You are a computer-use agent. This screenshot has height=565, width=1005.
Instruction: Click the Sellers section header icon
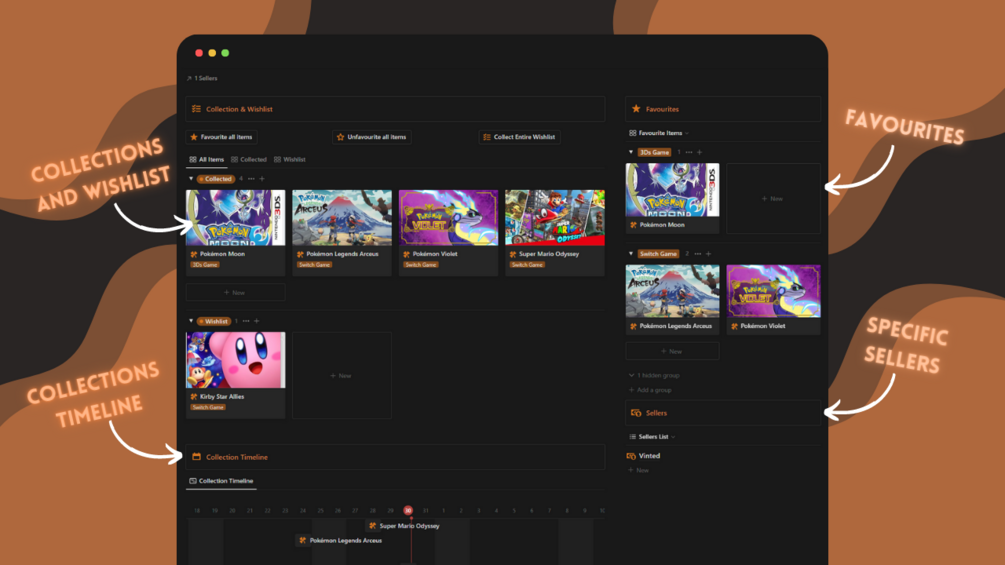coord(636,413)
